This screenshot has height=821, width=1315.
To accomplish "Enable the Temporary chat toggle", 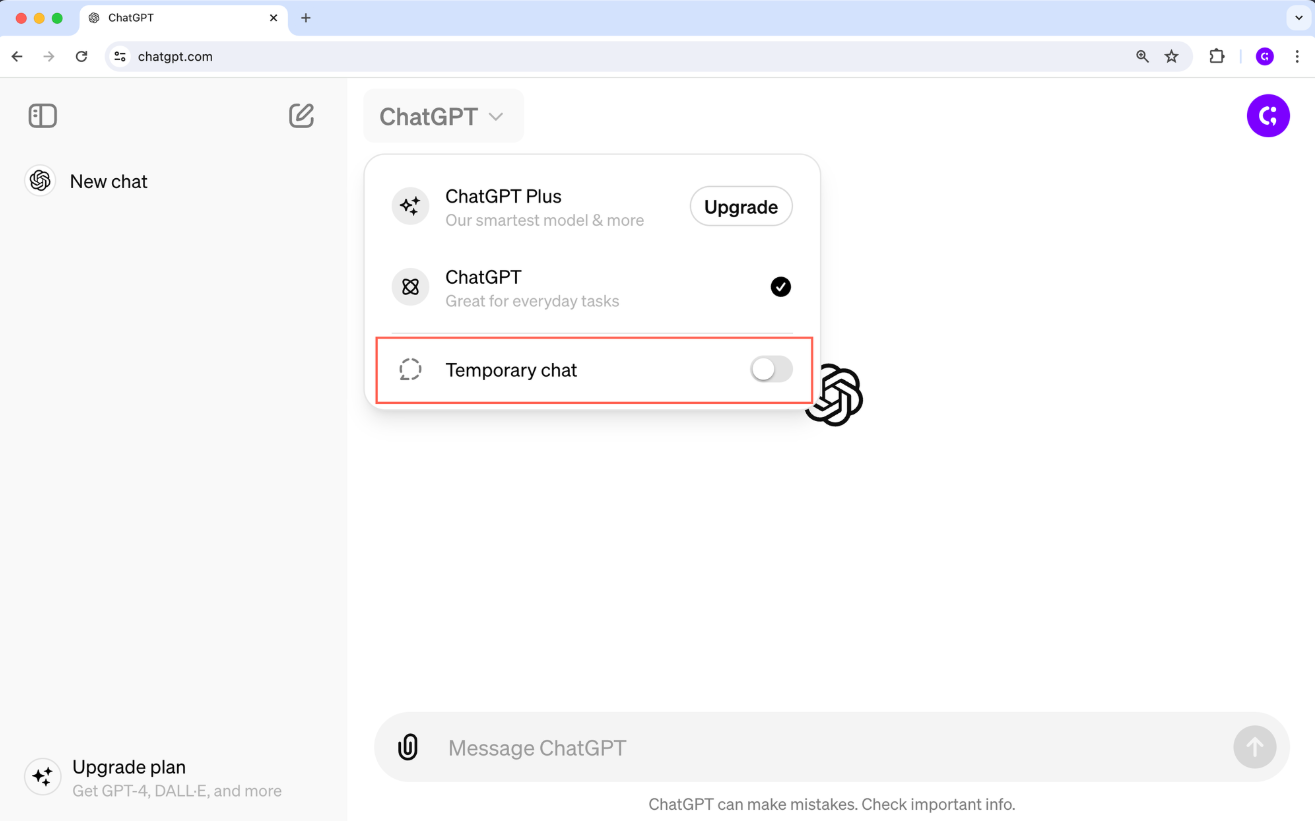I will [771, 370].
